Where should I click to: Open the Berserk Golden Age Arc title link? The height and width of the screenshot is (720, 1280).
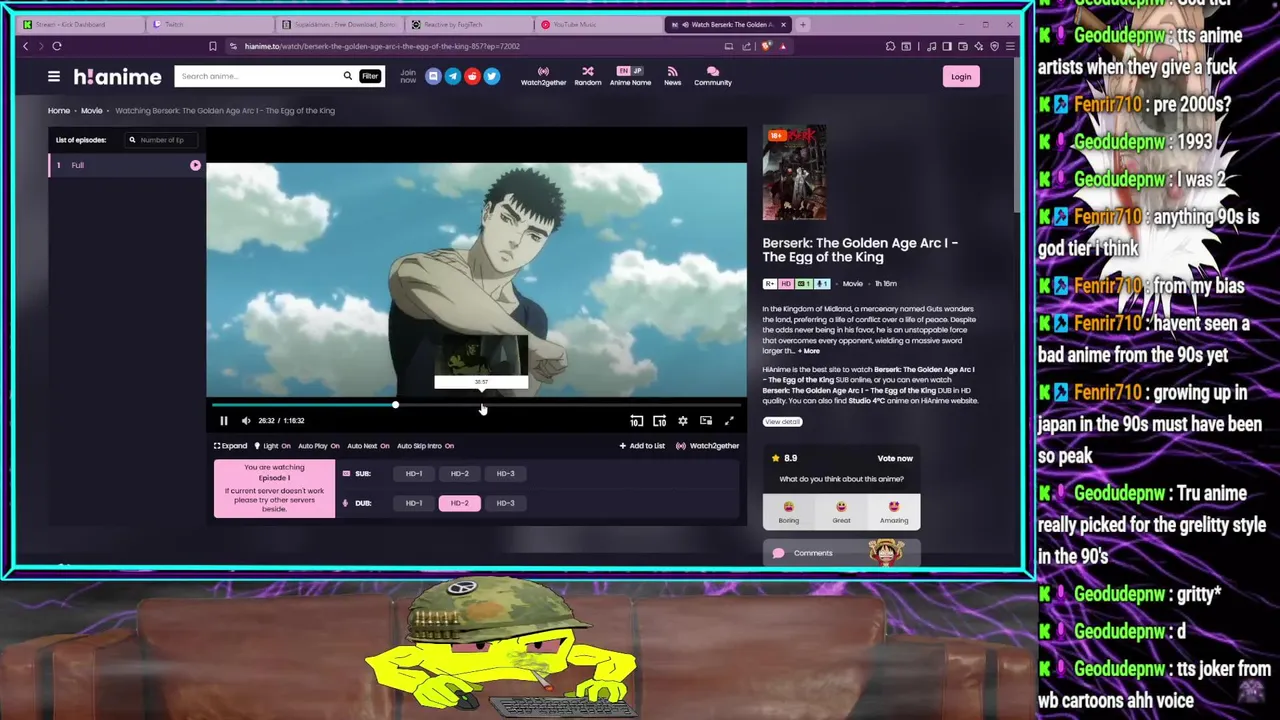(x=860, y=250)
